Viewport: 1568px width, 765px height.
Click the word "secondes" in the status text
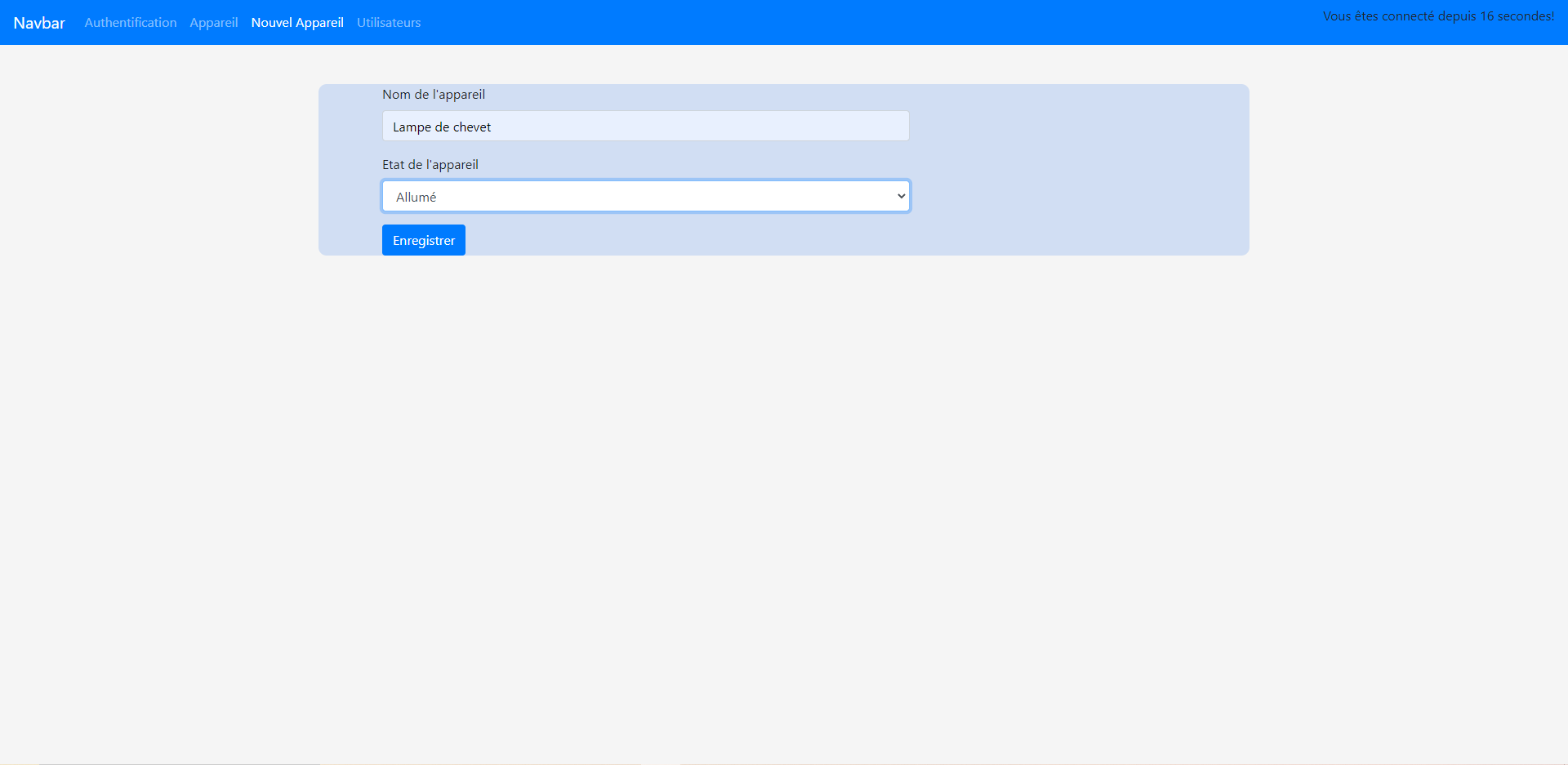[x=1524, y=16]
